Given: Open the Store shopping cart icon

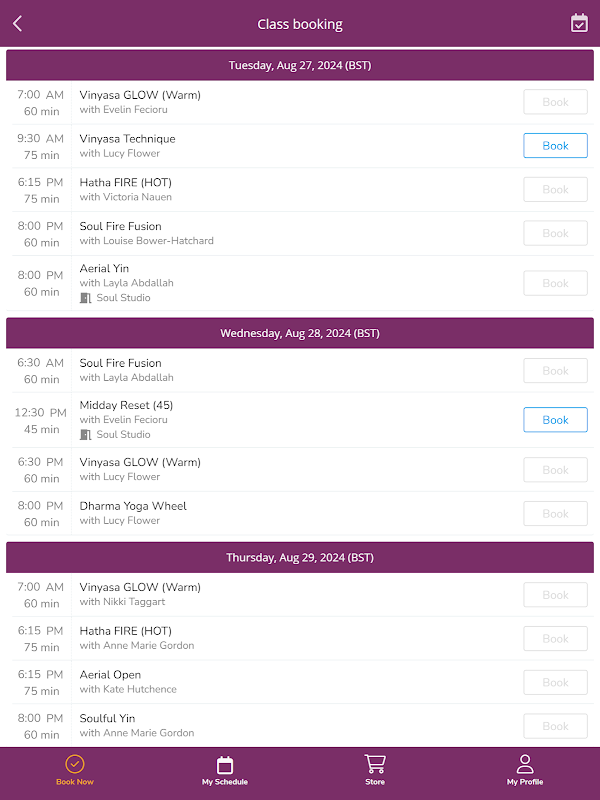Looking at the screenshot, I should pos(375,765).
